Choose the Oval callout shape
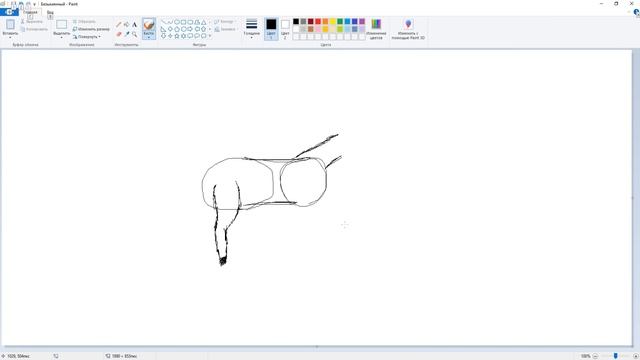The width and height of the screenshot is (640, 360). pyautogui.click(x=197, y=36)
